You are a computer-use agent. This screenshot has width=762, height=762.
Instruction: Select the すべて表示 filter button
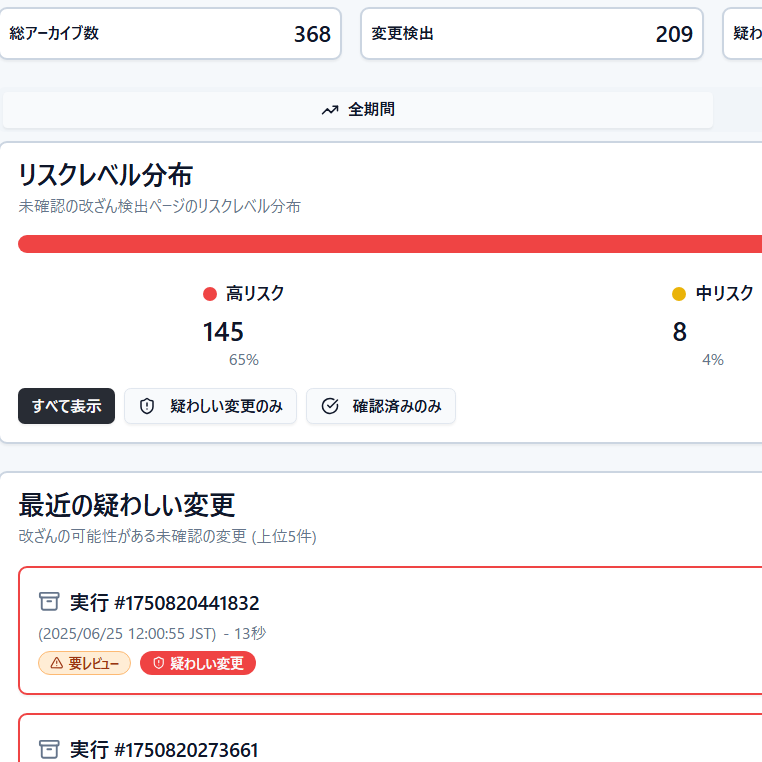tap(66, 406)
